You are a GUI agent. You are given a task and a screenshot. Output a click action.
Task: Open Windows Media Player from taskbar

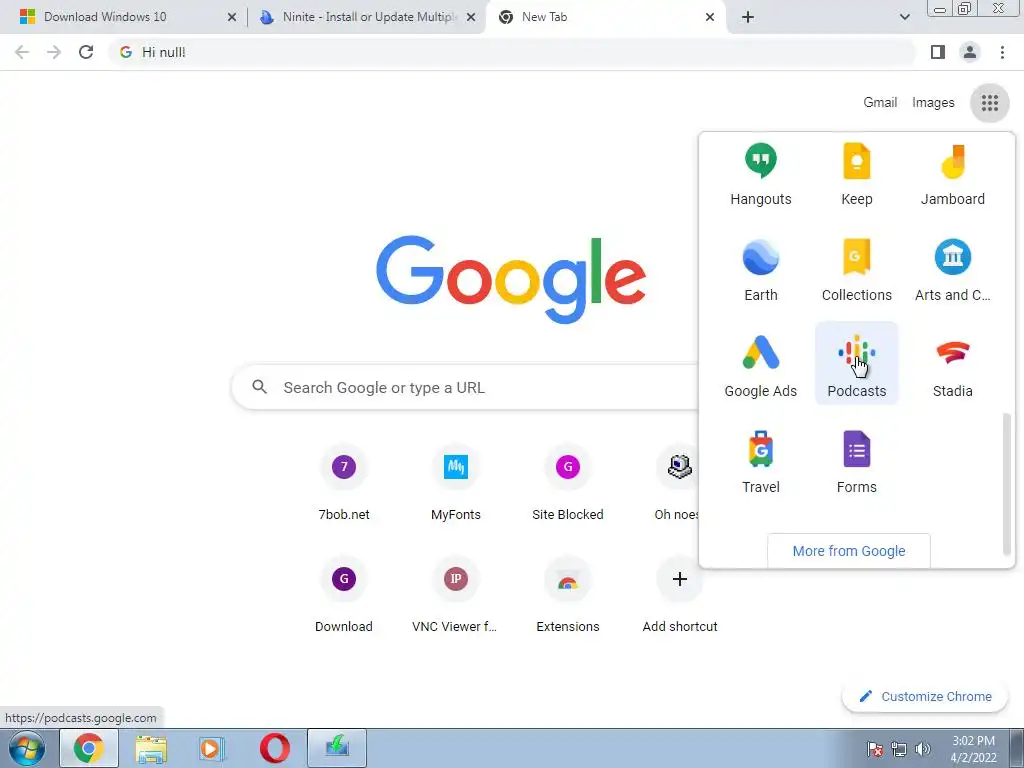tap(212, 748)
